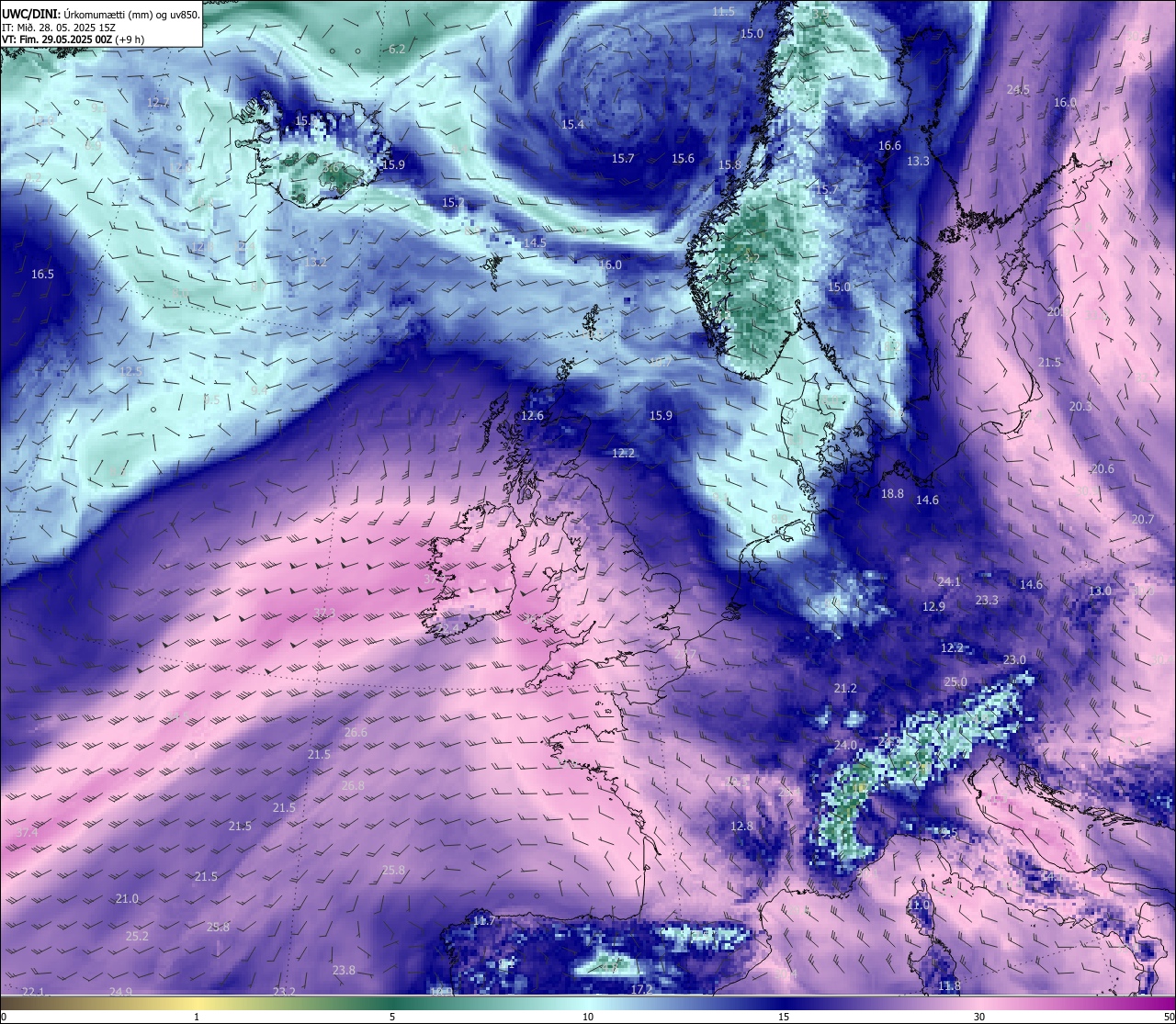Click the 11.5 value label

(x=724, y=11)
